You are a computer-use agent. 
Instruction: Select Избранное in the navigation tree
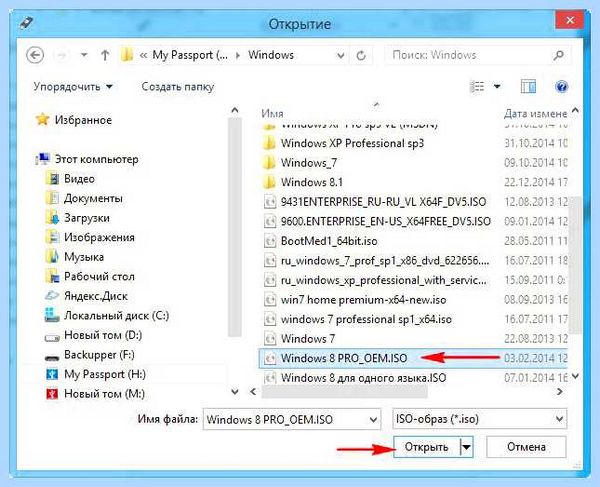83,120
